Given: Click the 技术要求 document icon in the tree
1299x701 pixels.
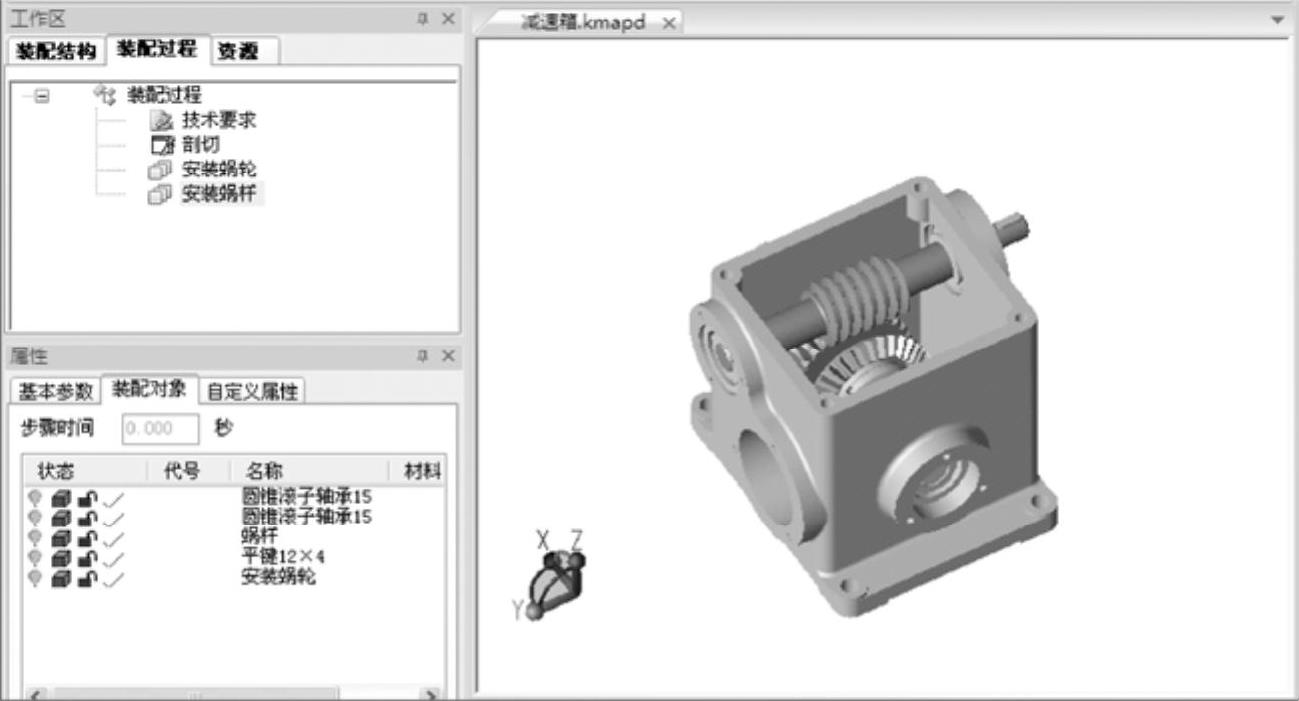Looking at the screenshot, I should tap(160, 121).
